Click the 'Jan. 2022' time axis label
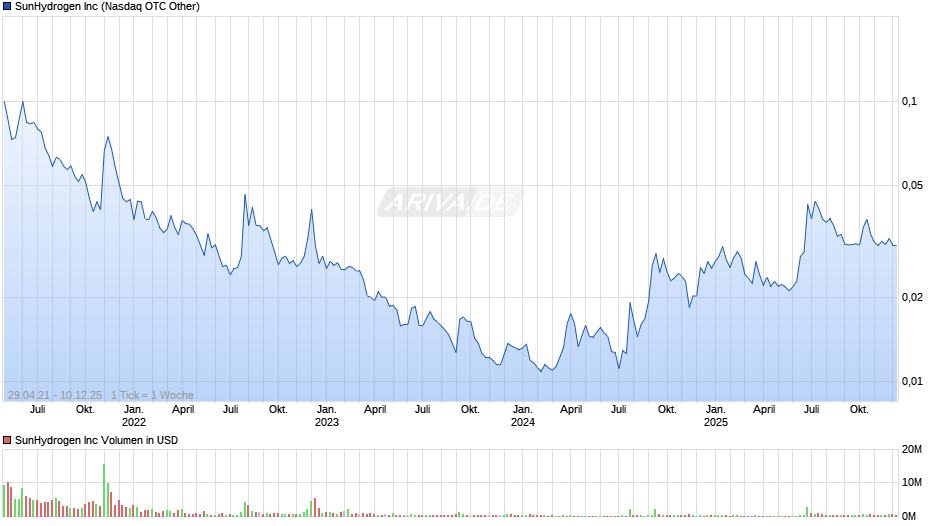The height and width of the screenshot is (526, 940). click(134, 416)
